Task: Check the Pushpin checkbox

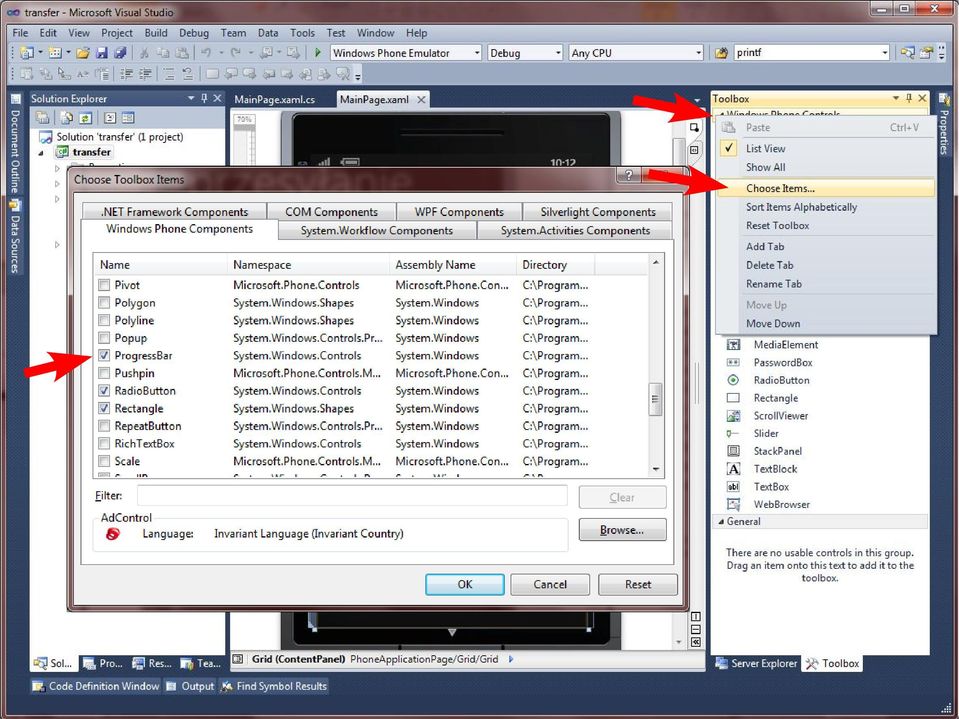Action: (x=104, y=373)
